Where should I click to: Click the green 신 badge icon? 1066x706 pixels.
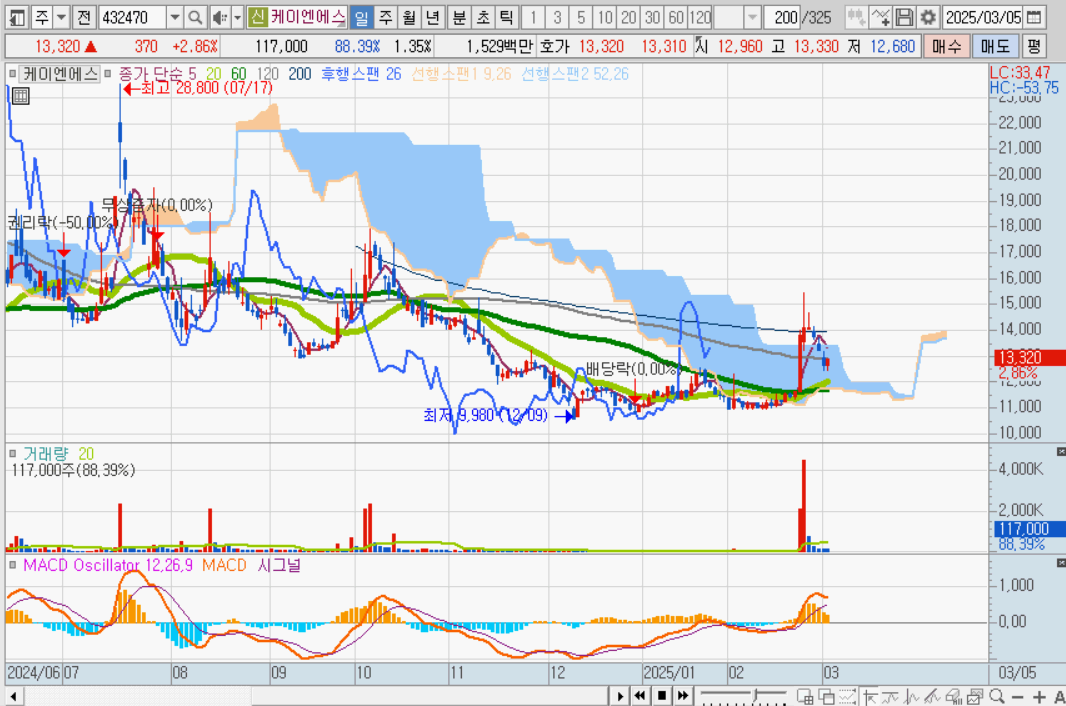257,17
